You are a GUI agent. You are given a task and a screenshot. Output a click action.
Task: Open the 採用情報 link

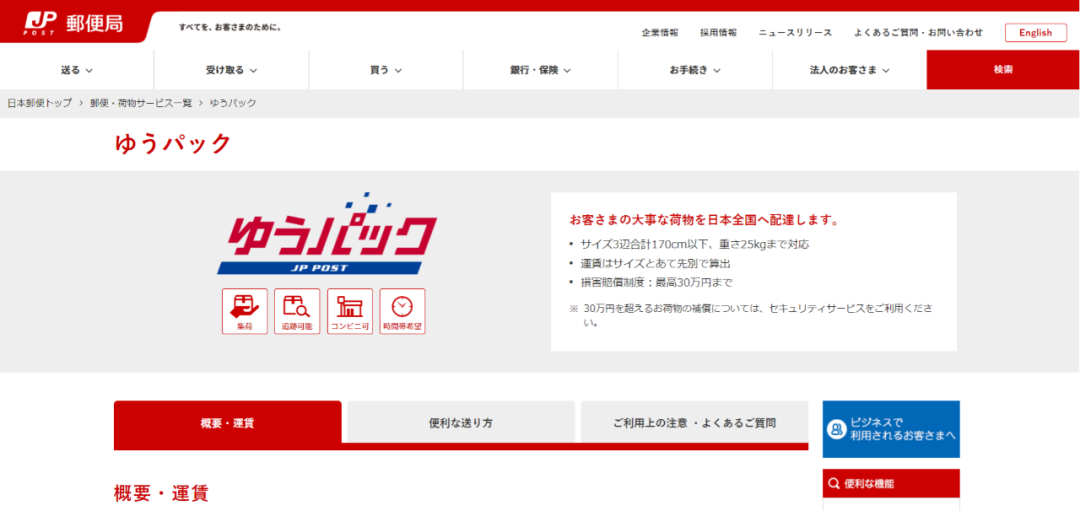point(718,32)
